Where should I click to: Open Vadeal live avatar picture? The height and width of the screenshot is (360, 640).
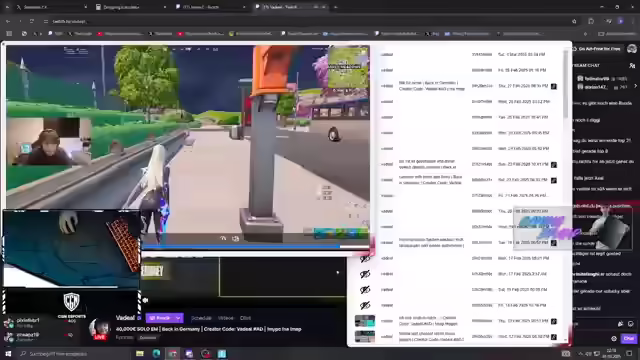click(100, 329)
